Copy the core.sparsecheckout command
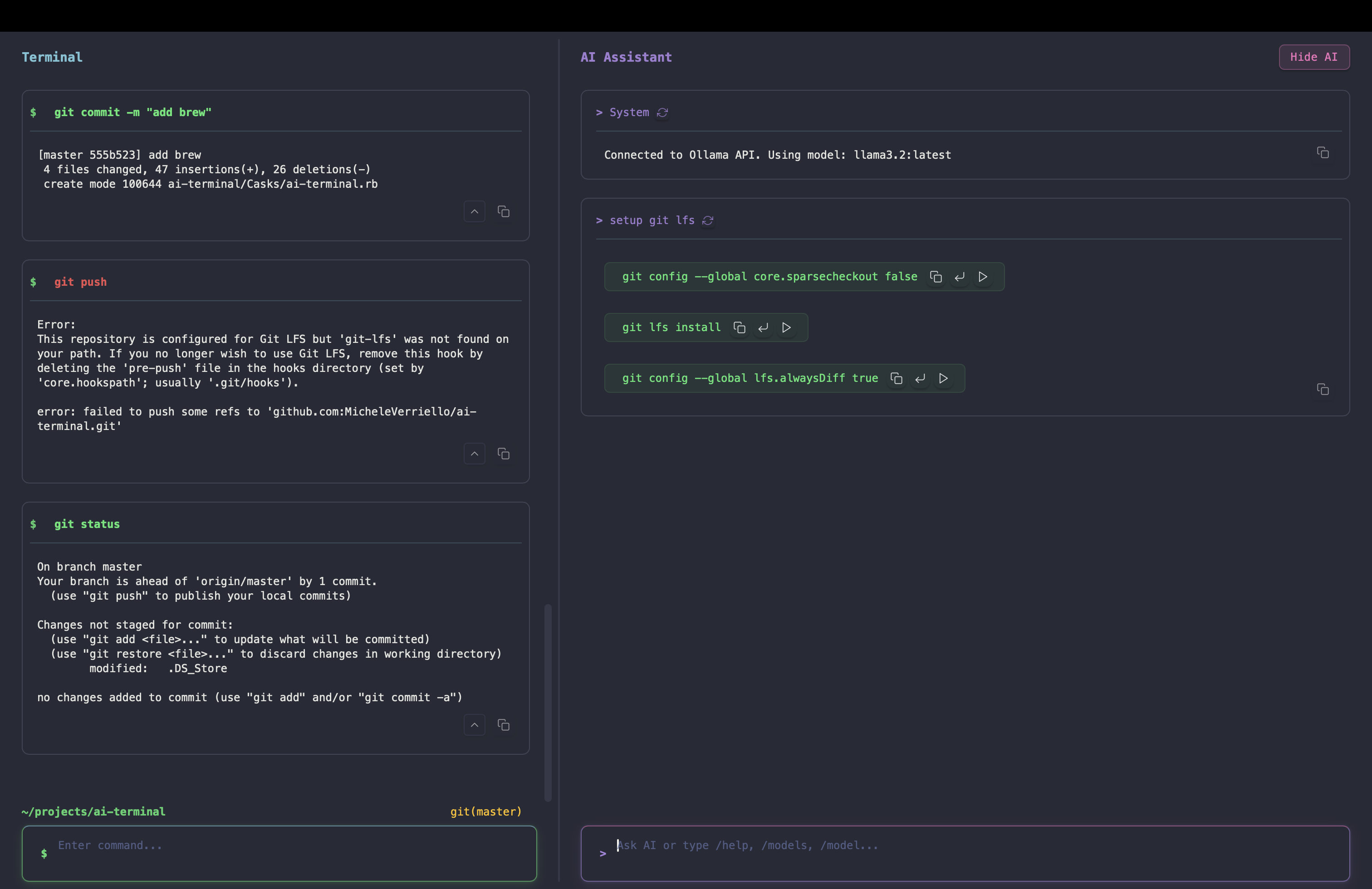Viewport: 1372px width, 889px height. 936,277
